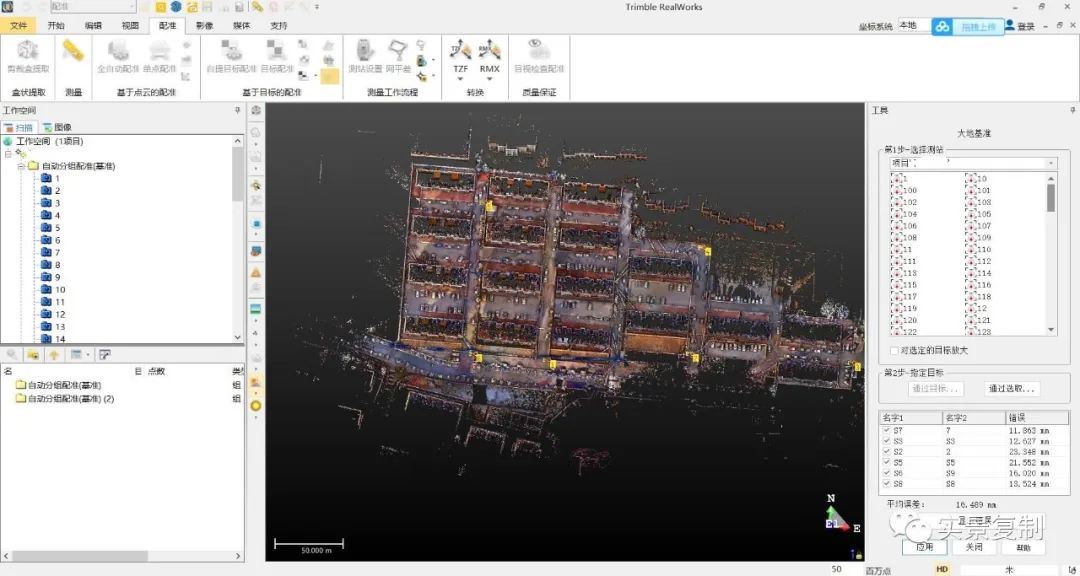Collapse the project node under 工作空间
The image size is (1080, 576).
pyautogui.click(x=8, y=154)
